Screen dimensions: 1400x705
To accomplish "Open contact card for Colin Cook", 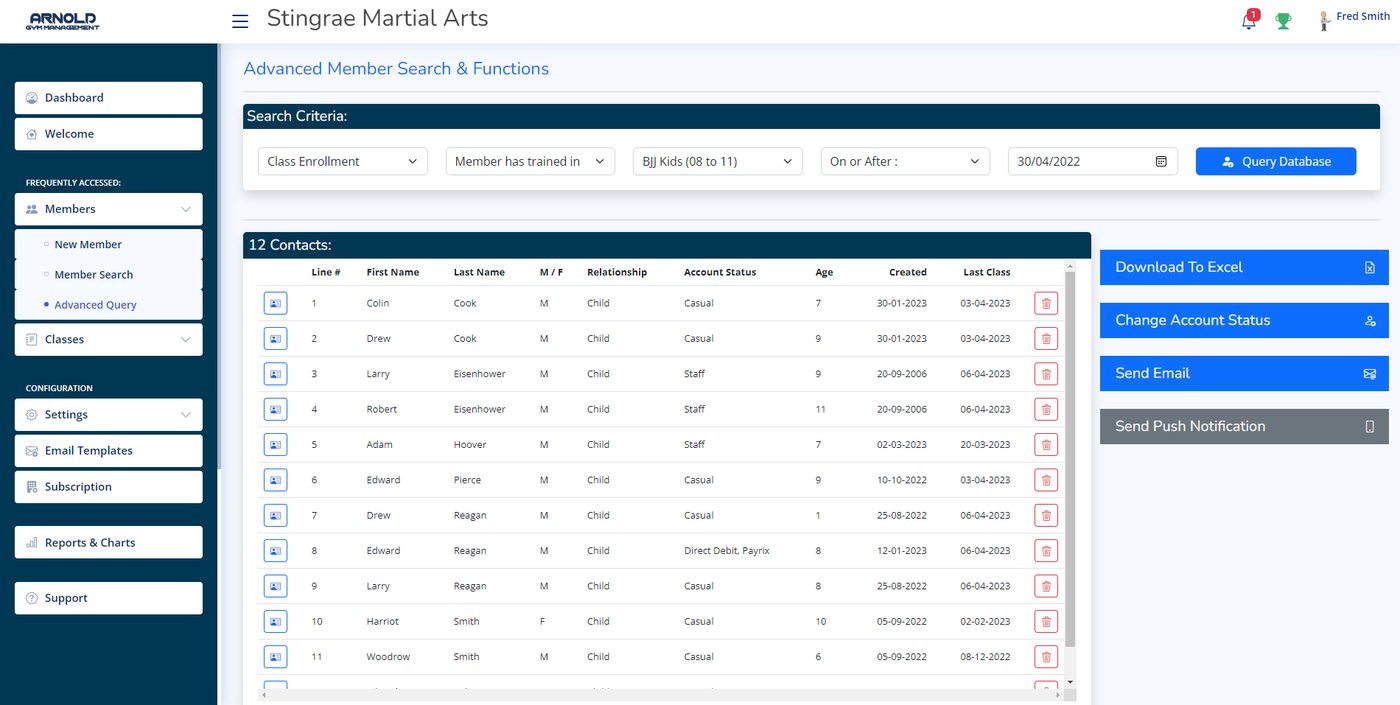I will click(275, 303).
